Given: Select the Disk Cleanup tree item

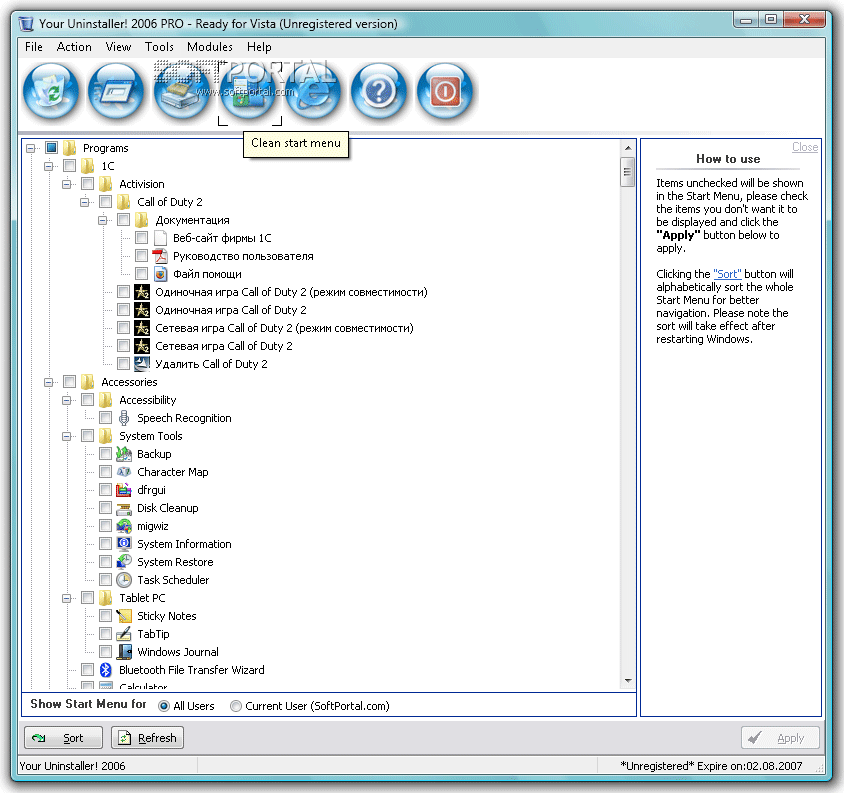Looking at the screenshot, I should [x=167, y=508].
